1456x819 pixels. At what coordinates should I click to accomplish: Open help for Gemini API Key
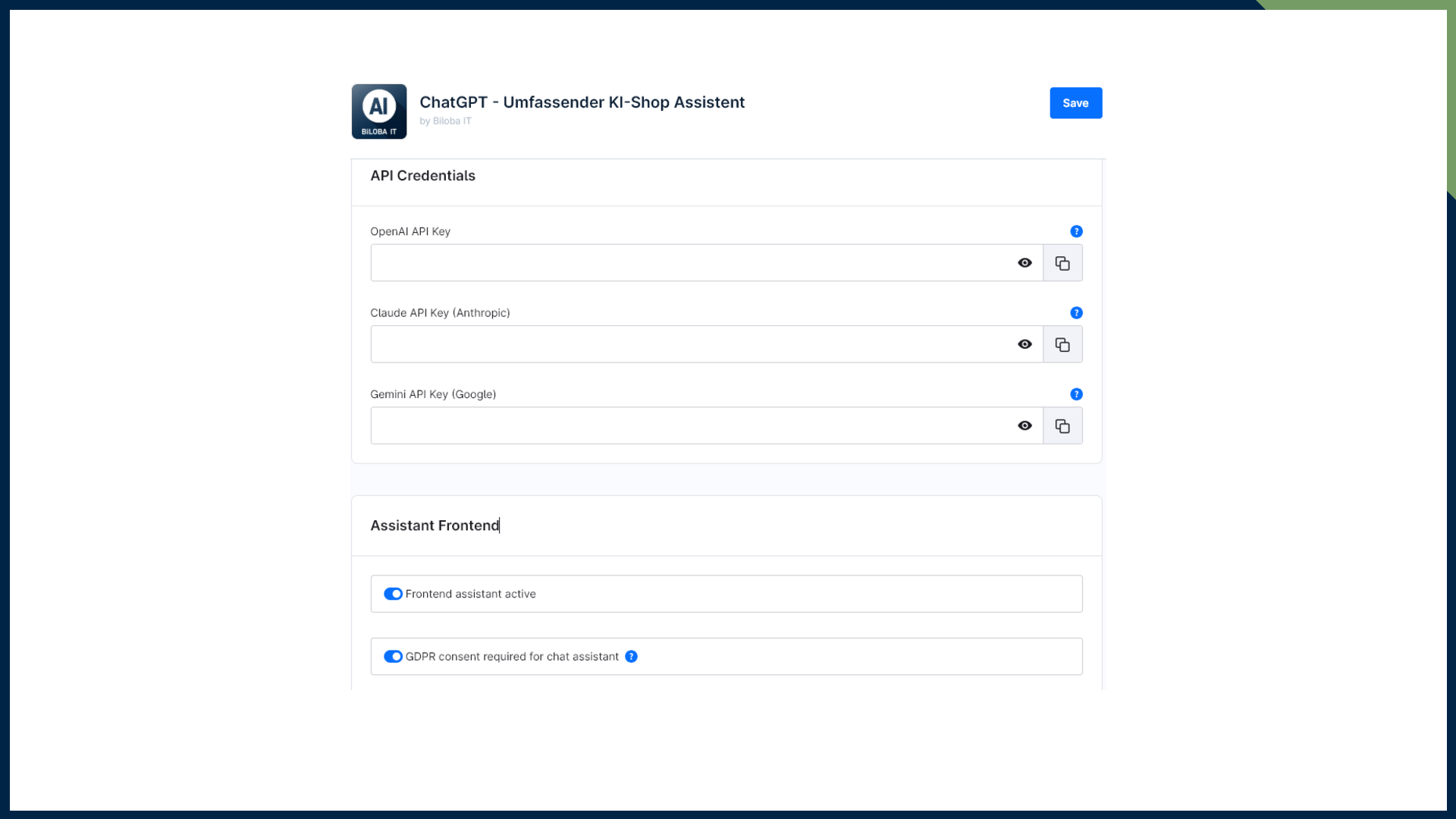(x=1076, y=394)
